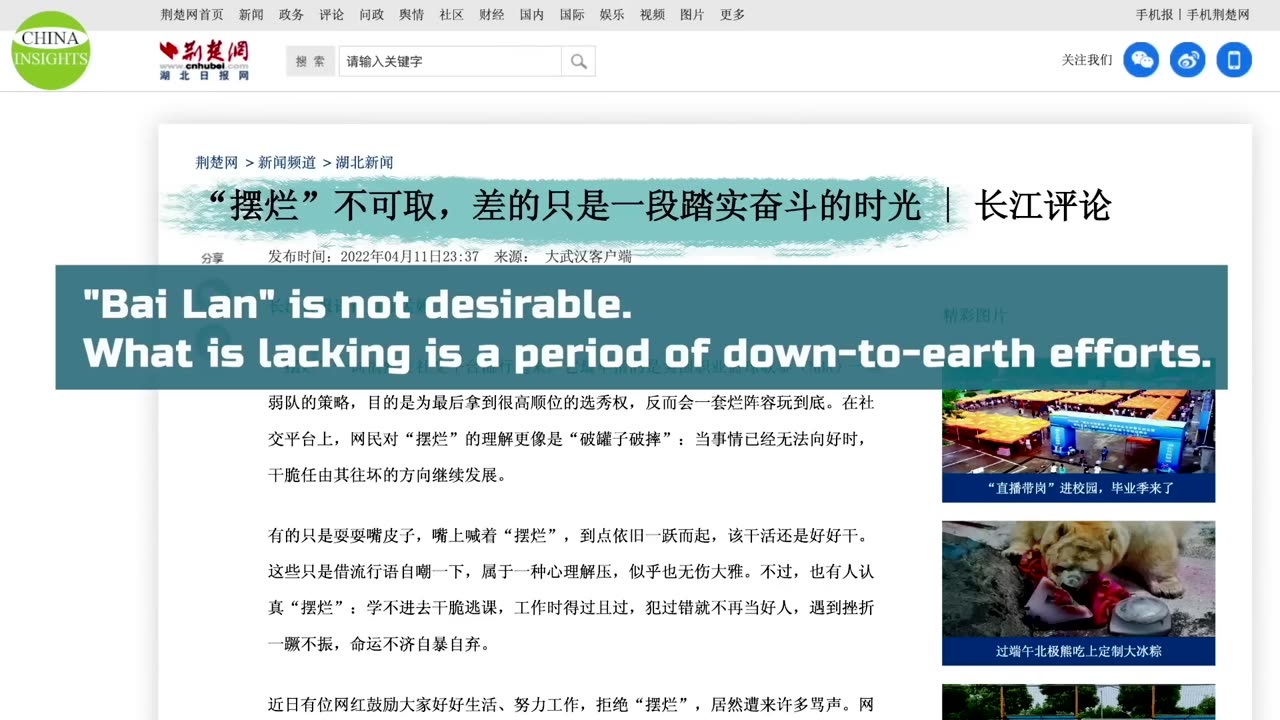Open the Weibo follow icon
Screen dimensions: 1280x720
click(1188, 60)
